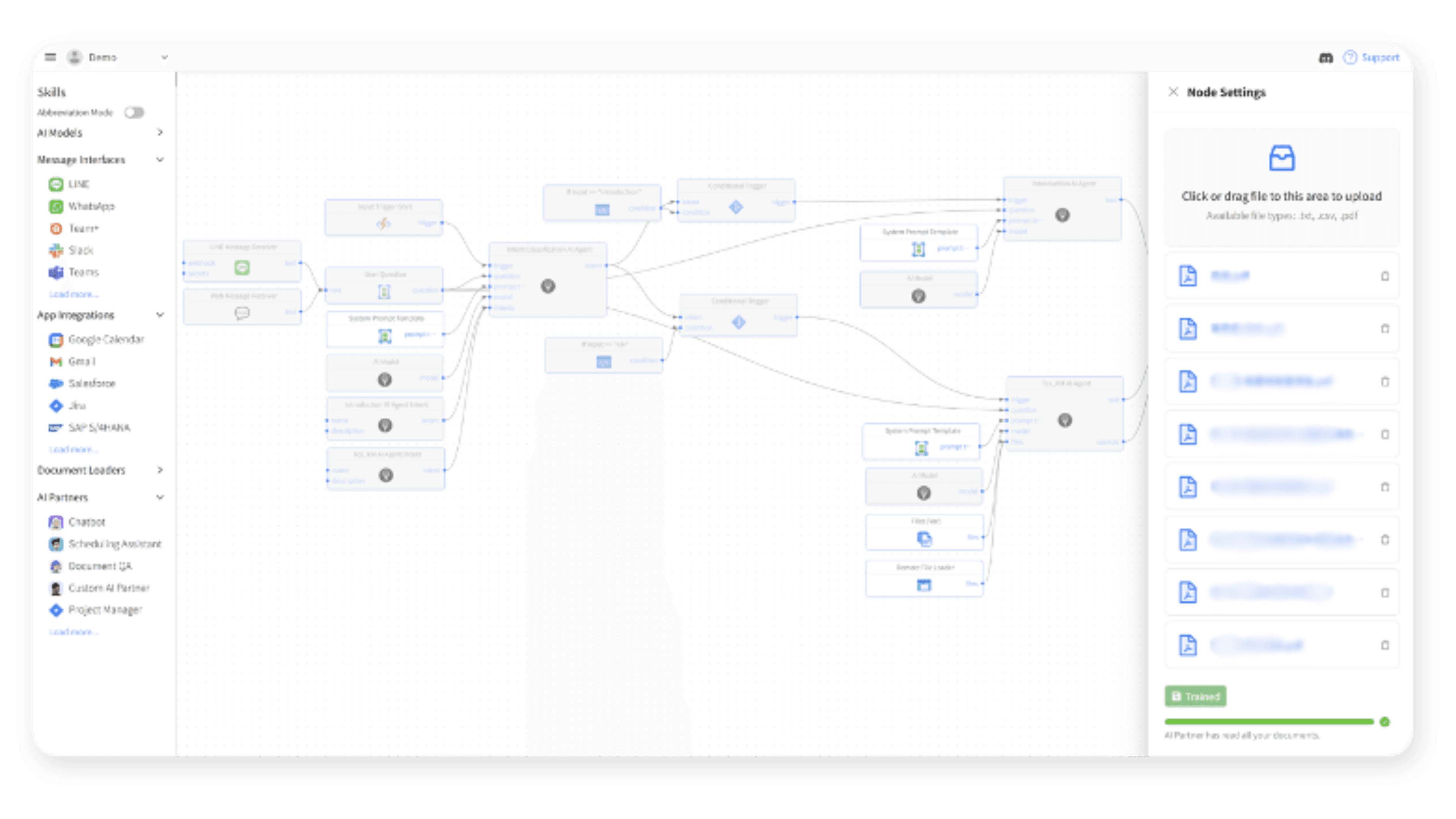Select the LINE skill icon
1456x819 pixels.
(56, 184)
